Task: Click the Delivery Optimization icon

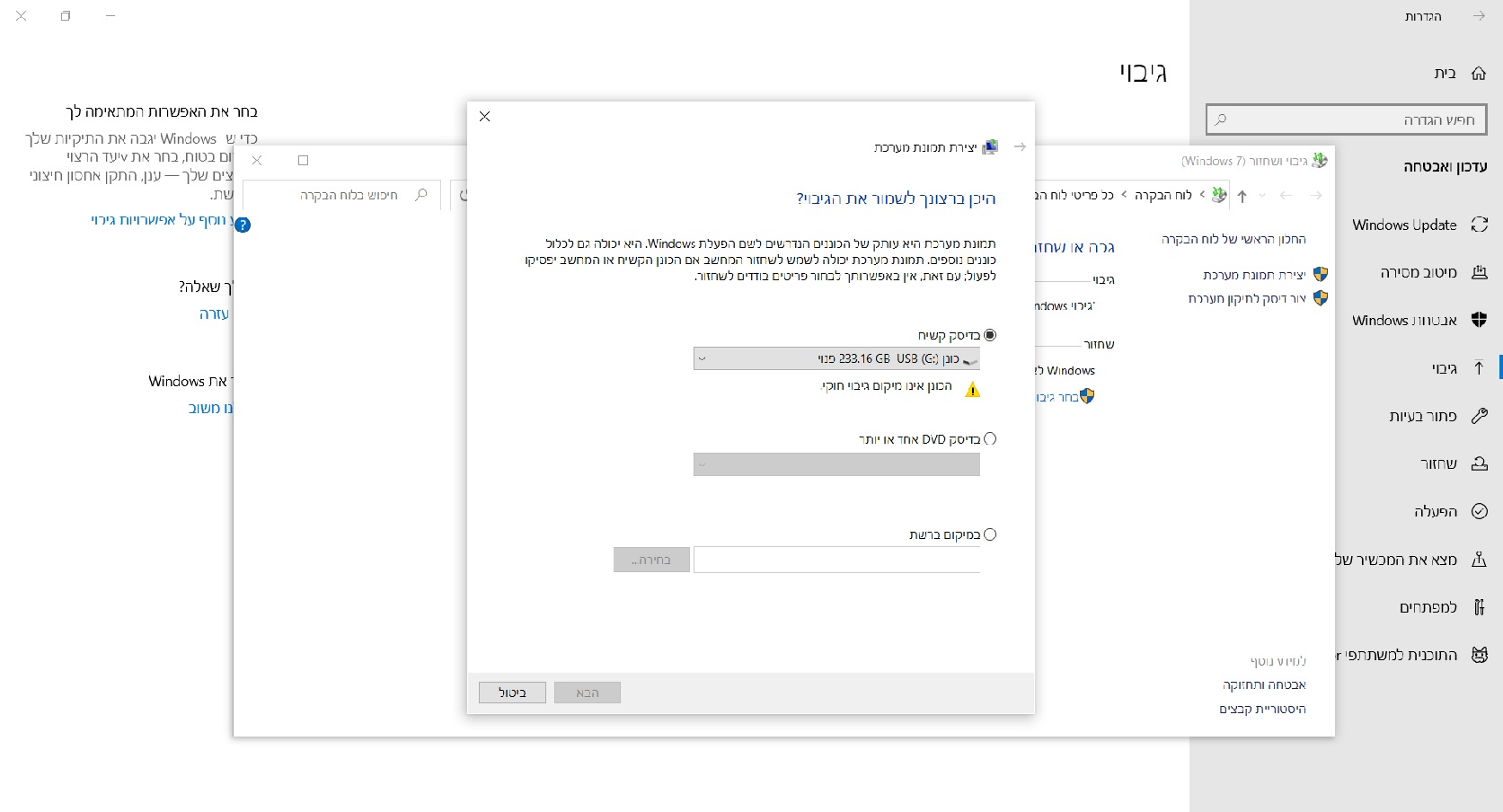Action: tap(1479, 272)
